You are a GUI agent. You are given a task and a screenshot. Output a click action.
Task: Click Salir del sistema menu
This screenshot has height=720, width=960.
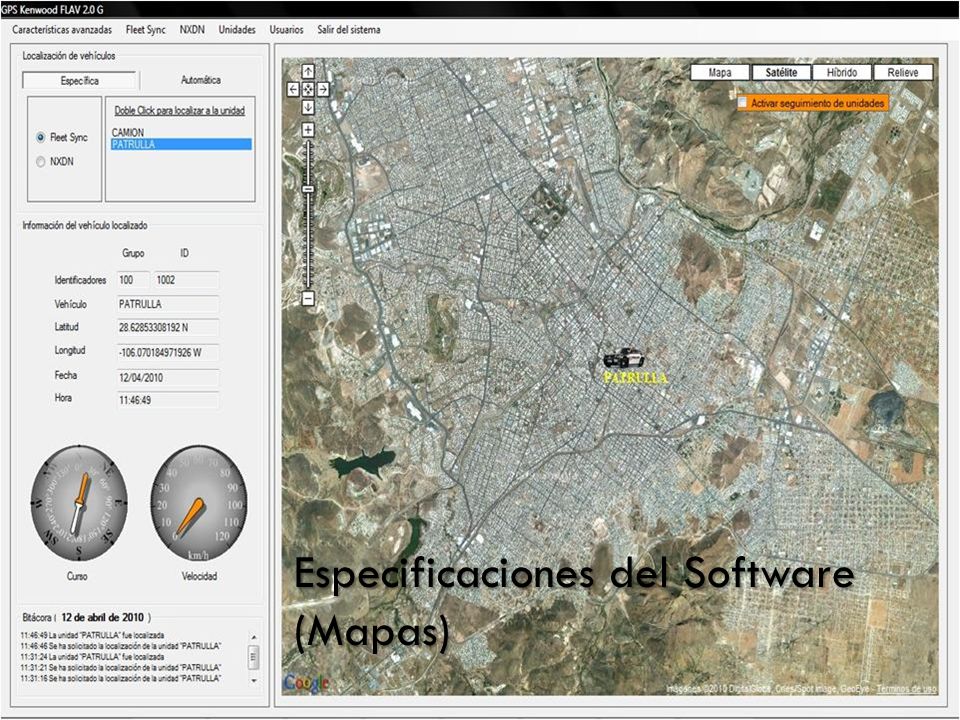pyautogui.click(x=349, y=29)
